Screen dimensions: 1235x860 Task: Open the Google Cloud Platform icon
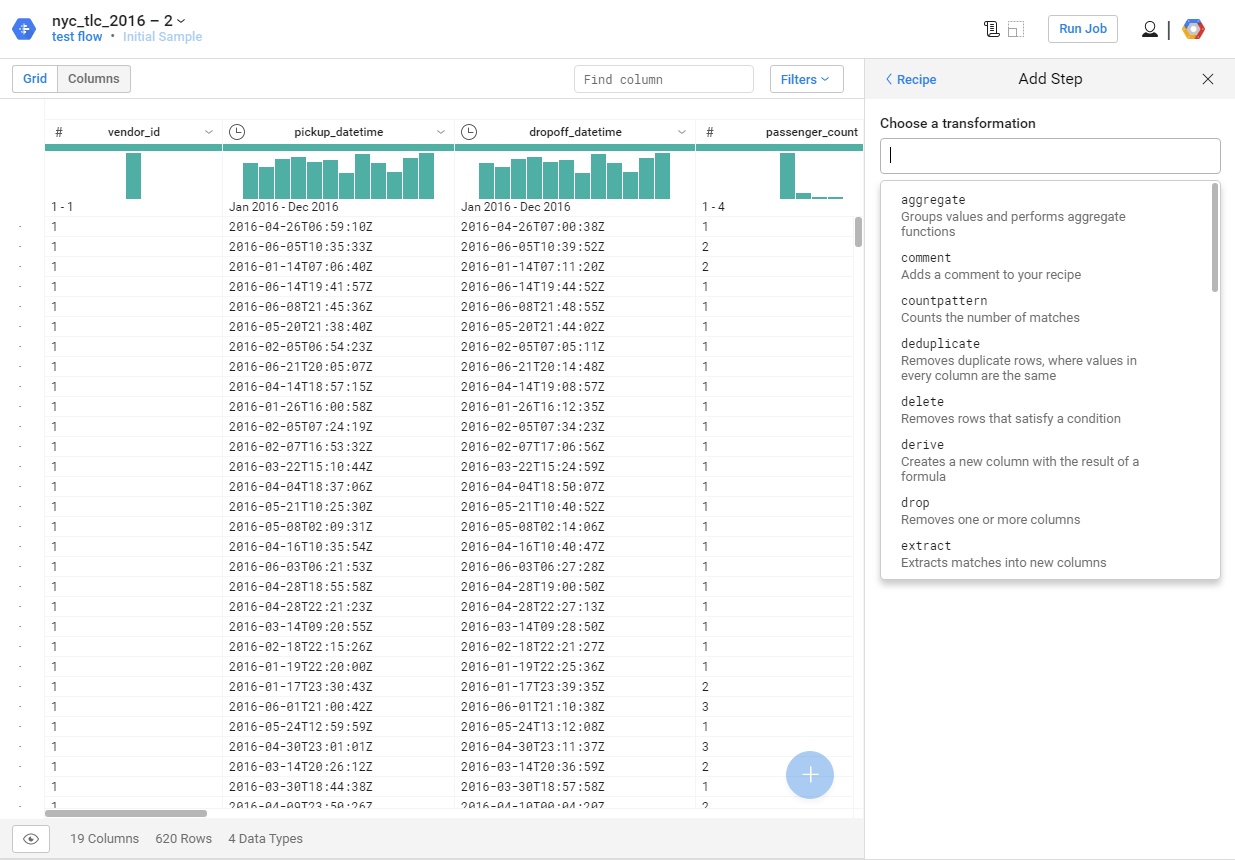(1193, 29)
